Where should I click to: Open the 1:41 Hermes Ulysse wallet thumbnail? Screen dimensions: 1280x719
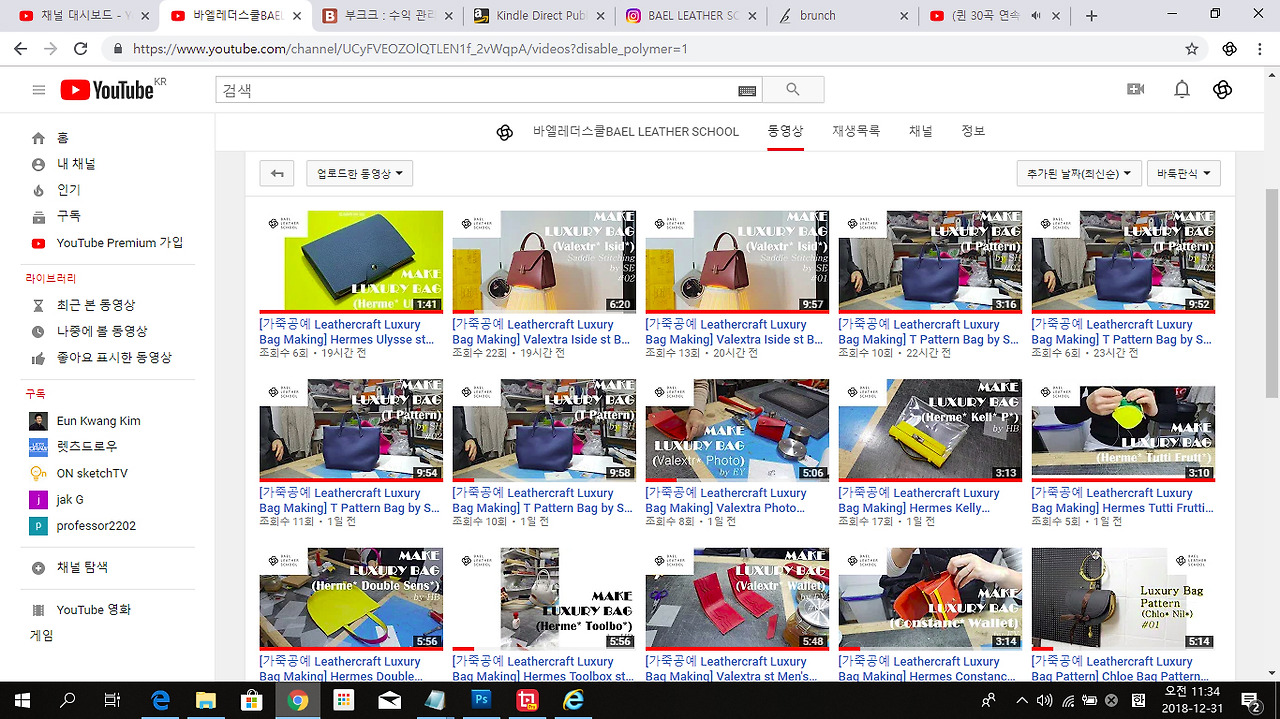click(351, 261)
